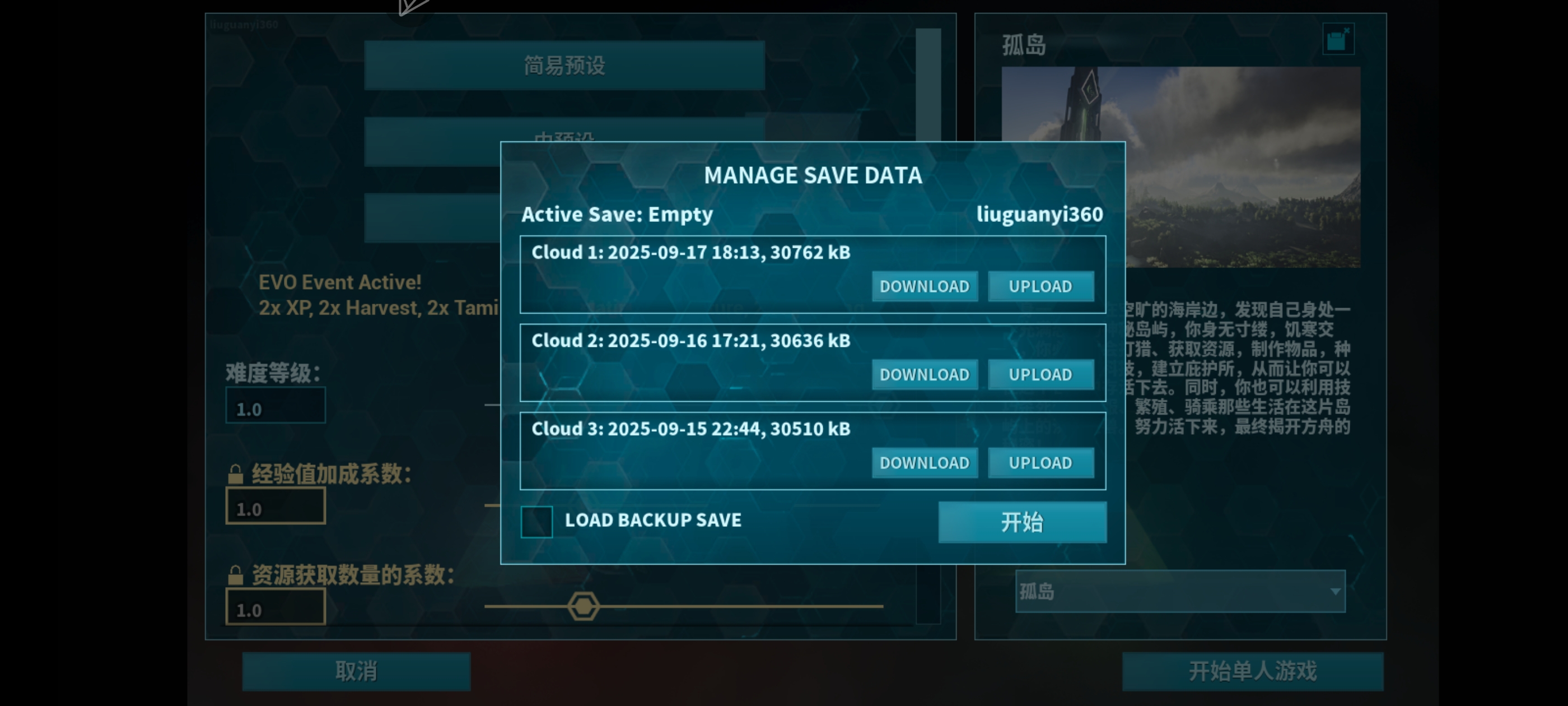The height and width of the screenshot is (706, 1568).
Task: Upload to the Cloud 3 slot
Action: click(1040, 463)
